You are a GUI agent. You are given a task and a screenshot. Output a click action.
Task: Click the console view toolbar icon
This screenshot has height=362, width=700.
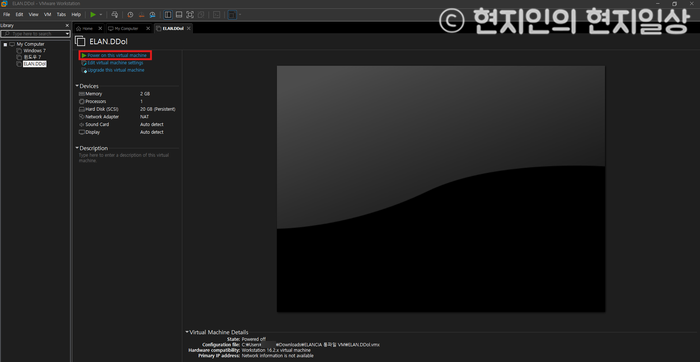click(217, 15)
